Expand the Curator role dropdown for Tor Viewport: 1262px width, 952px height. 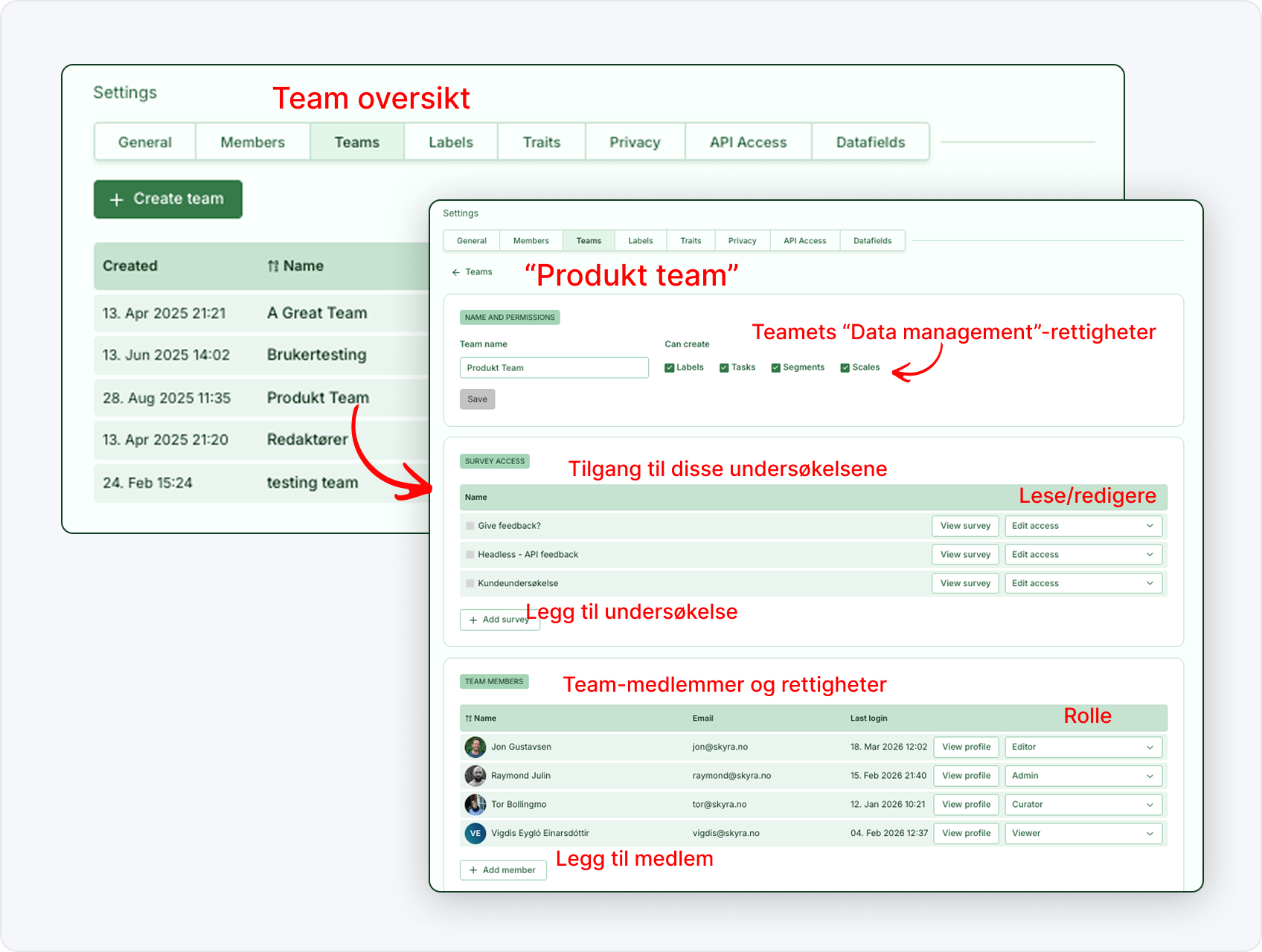point(1083,805)
